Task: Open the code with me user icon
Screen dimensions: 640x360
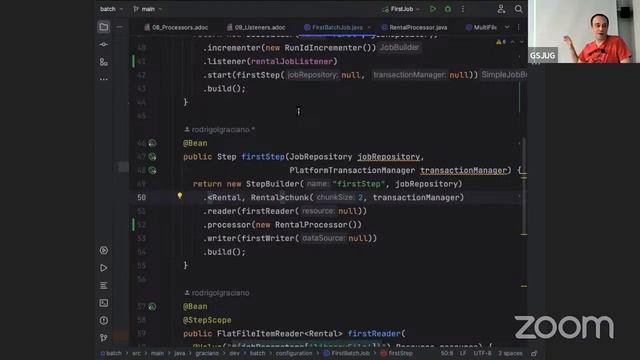Action: (501, 9)
